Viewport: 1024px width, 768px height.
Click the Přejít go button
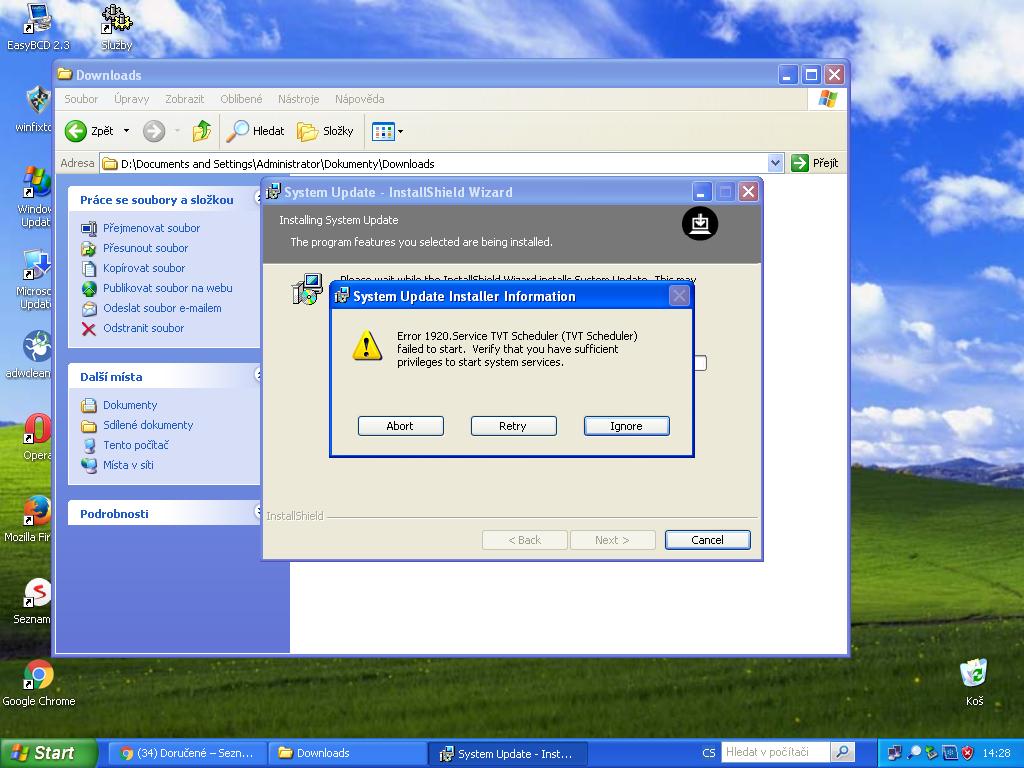[814, 163]
